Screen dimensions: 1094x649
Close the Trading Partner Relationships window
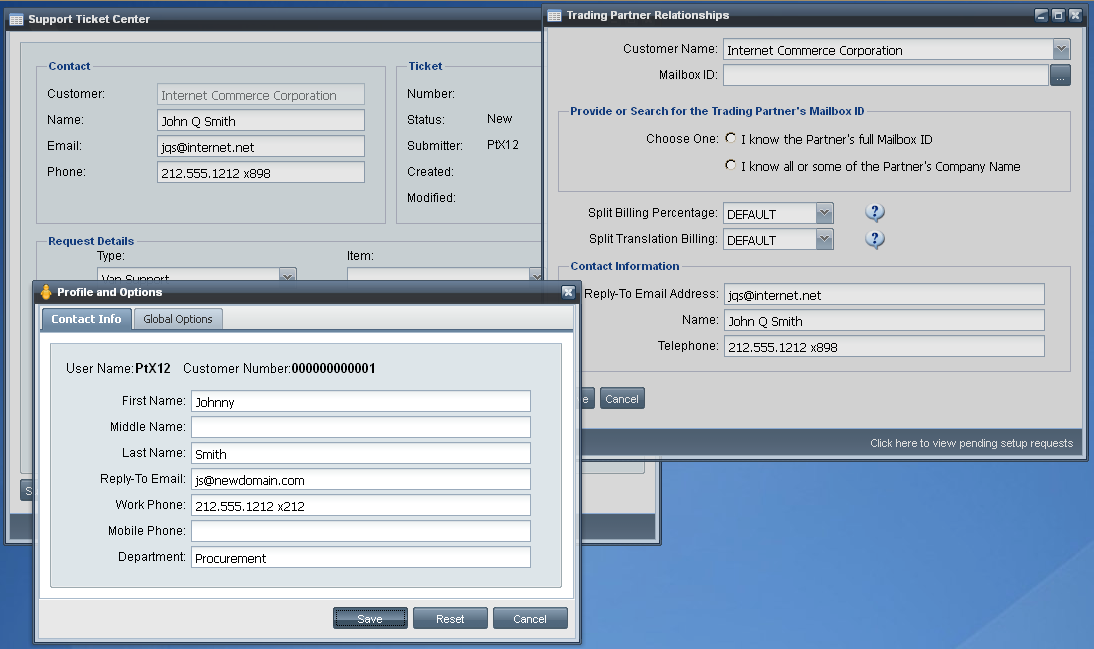coord(1075,15)
